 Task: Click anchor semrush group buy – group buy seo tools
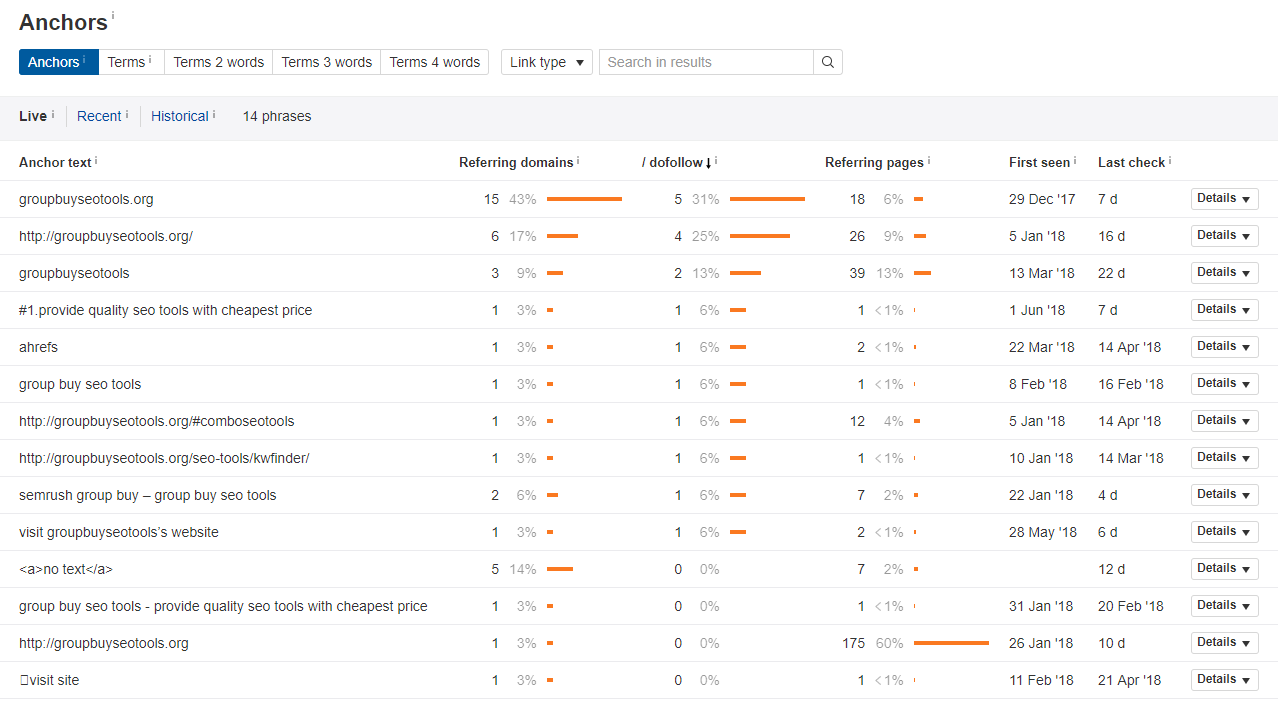[147, 495]
